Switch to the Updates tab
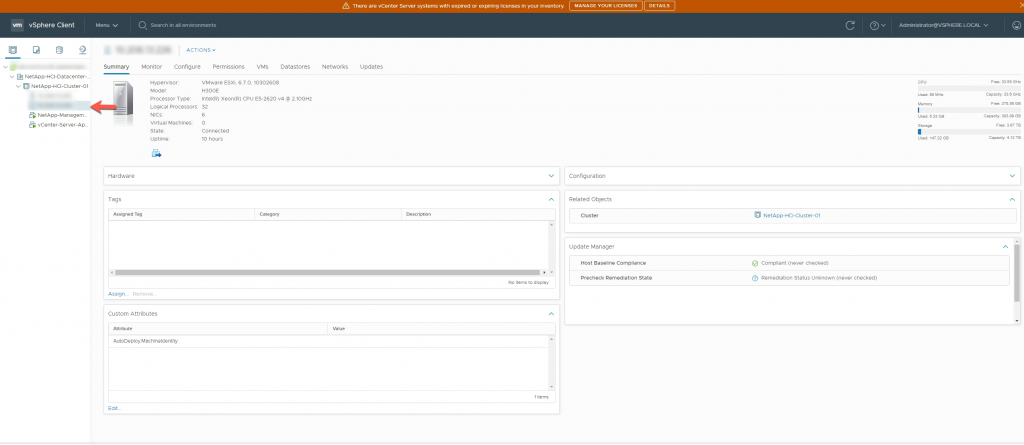The width and height of the screenshot is (1024, 445). 371,67
